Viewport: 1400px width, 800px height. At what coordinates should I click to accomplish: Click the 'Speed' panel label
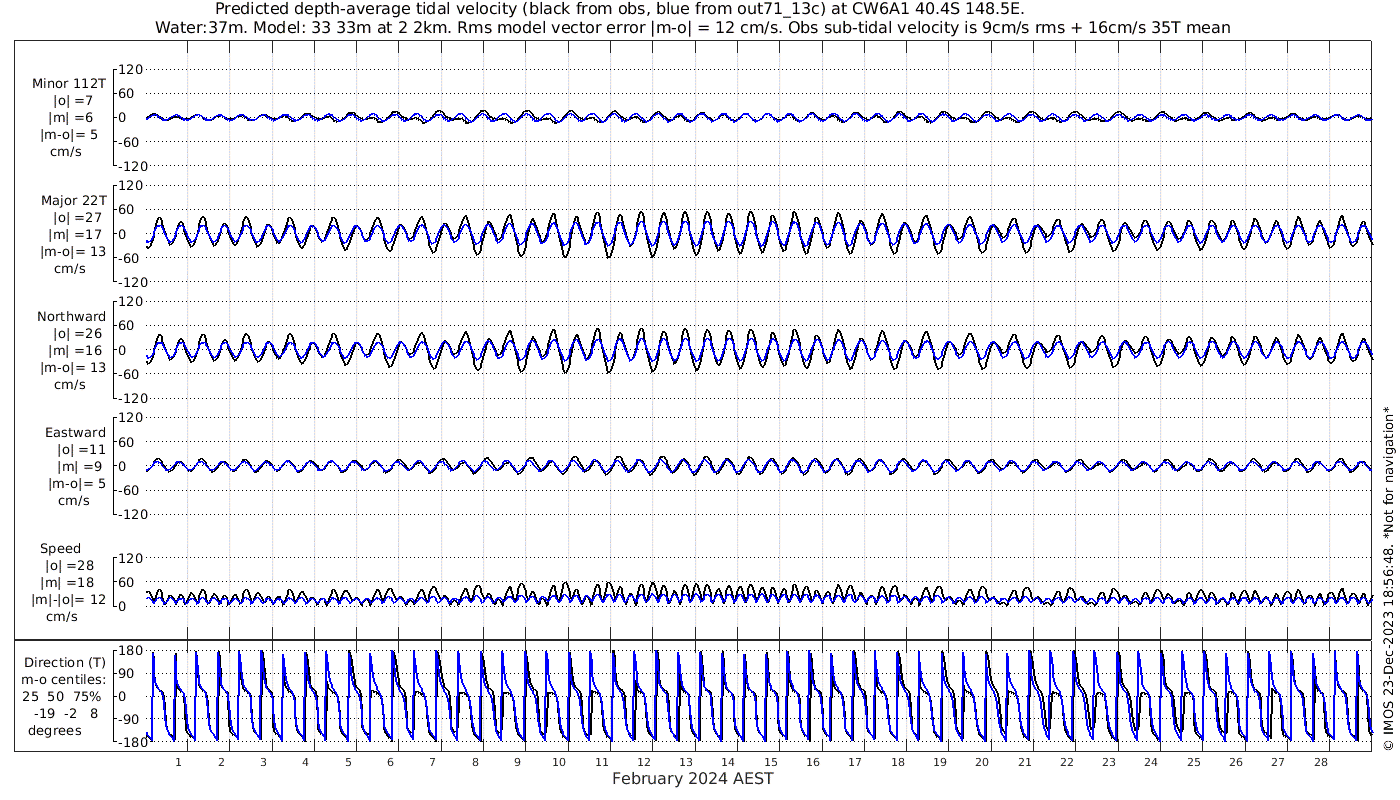(x=61, y=548)
